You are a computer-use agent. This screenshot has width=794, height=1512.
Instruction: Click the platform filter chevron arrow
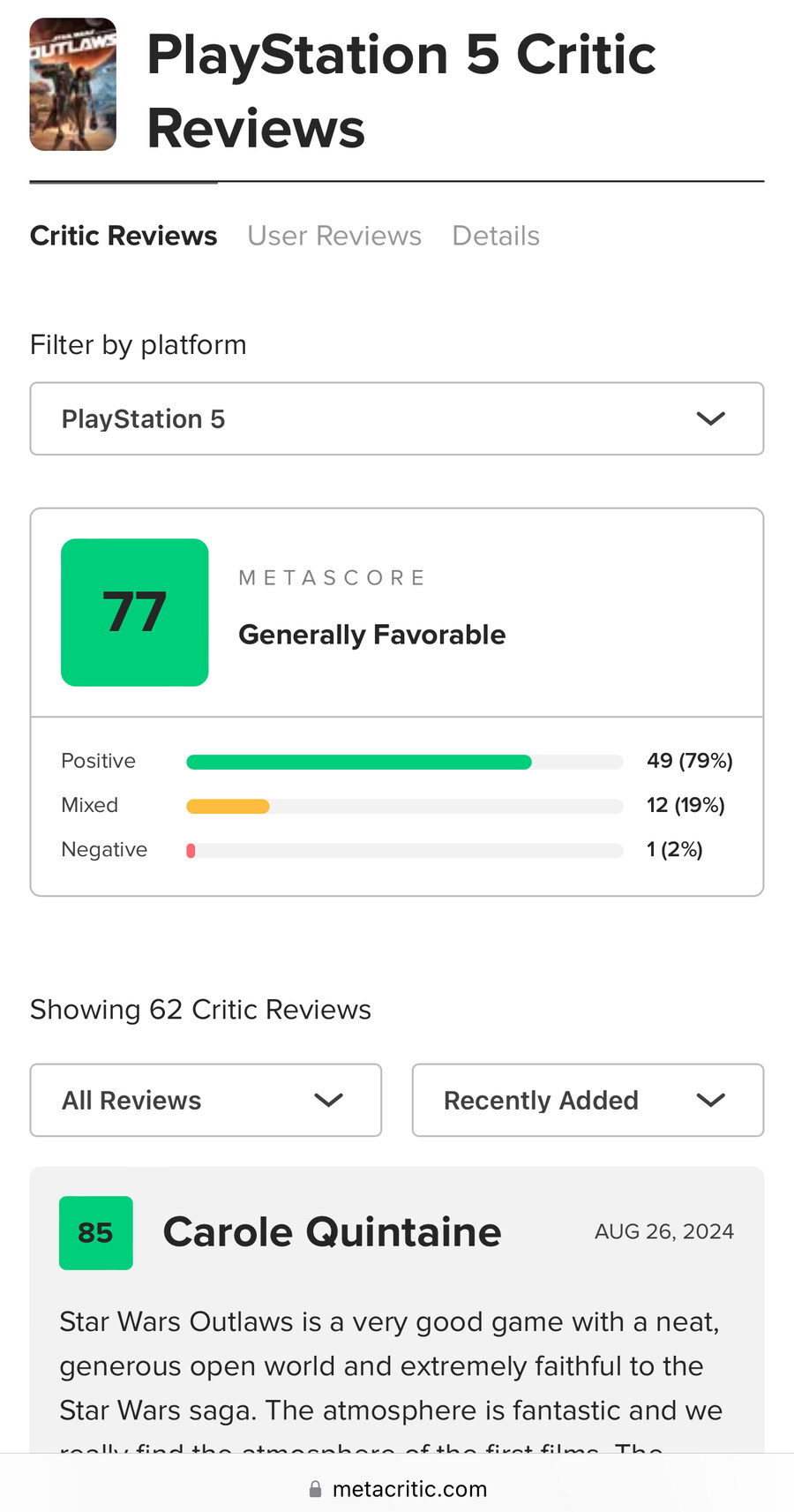pyautogui.click(x=710, y=418)
